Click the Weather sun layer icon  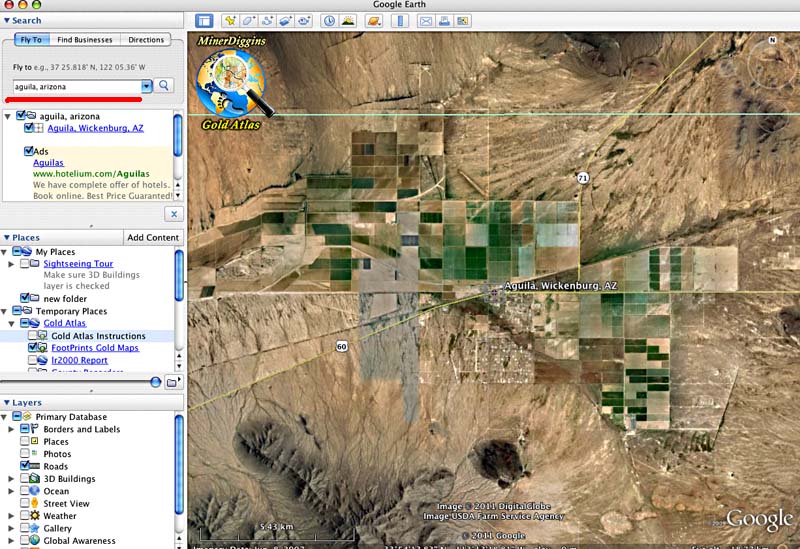pos(34,516)
